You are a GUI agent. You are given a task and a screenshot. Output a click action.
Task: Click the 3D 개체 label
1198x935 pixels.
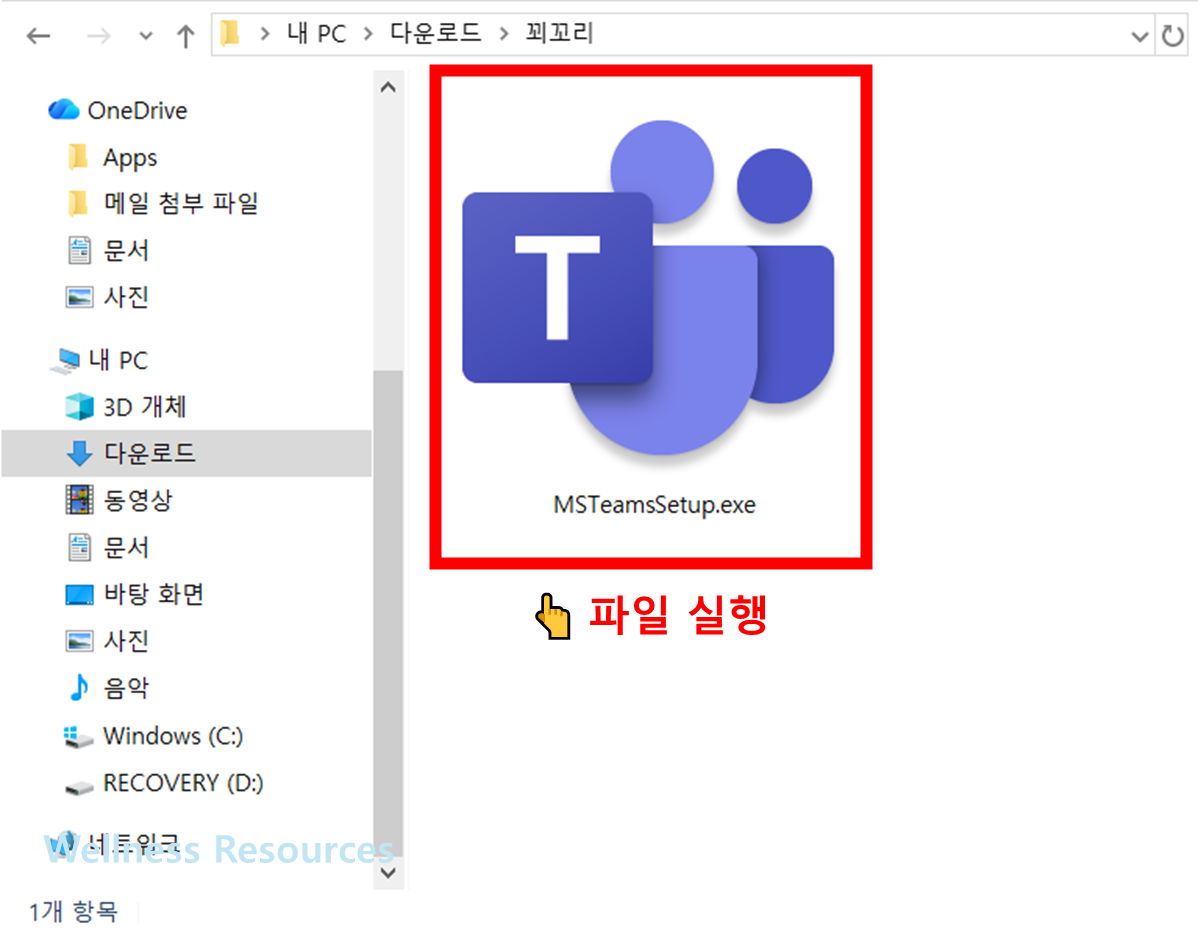click(x=144, y=407)
